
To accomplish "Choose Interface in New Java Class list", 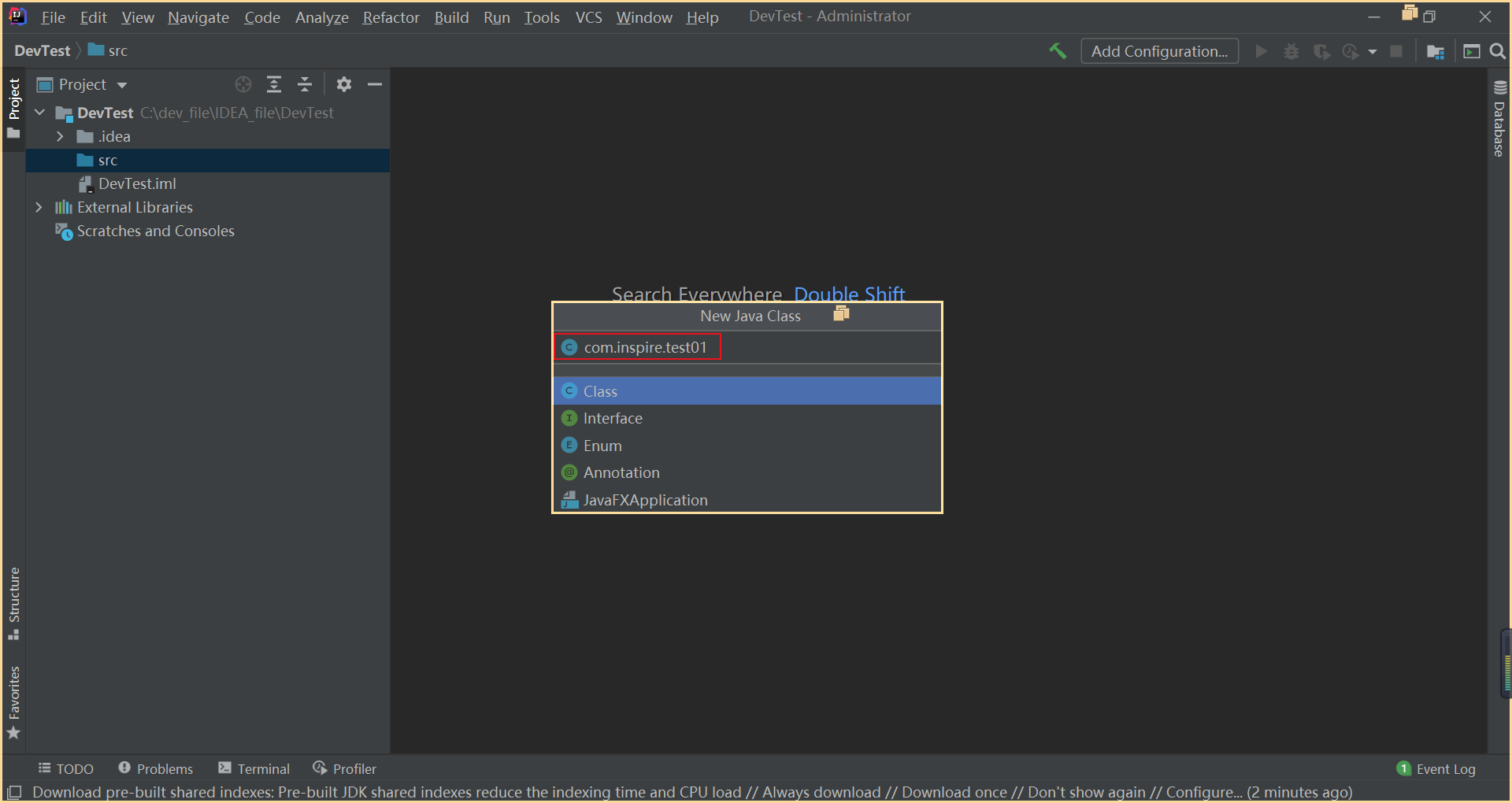I will coord(747,418).
